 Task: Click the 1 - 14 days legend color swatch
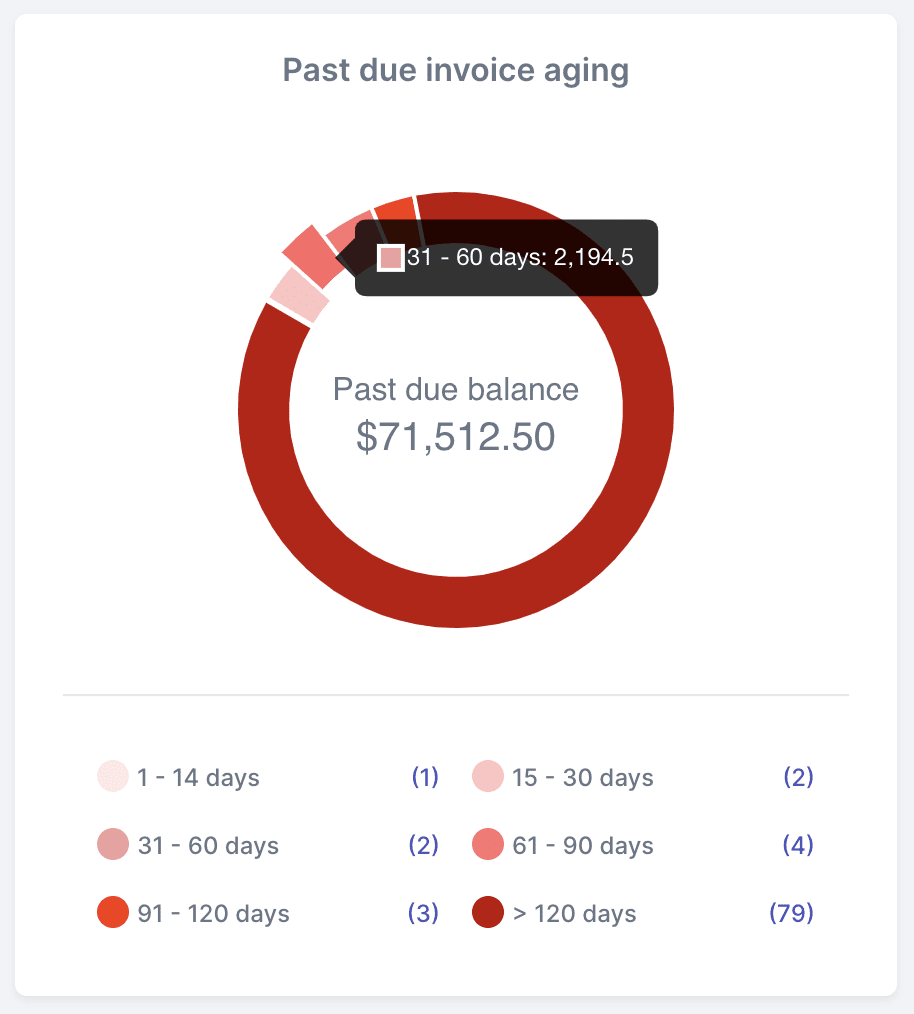click(113, 777)
